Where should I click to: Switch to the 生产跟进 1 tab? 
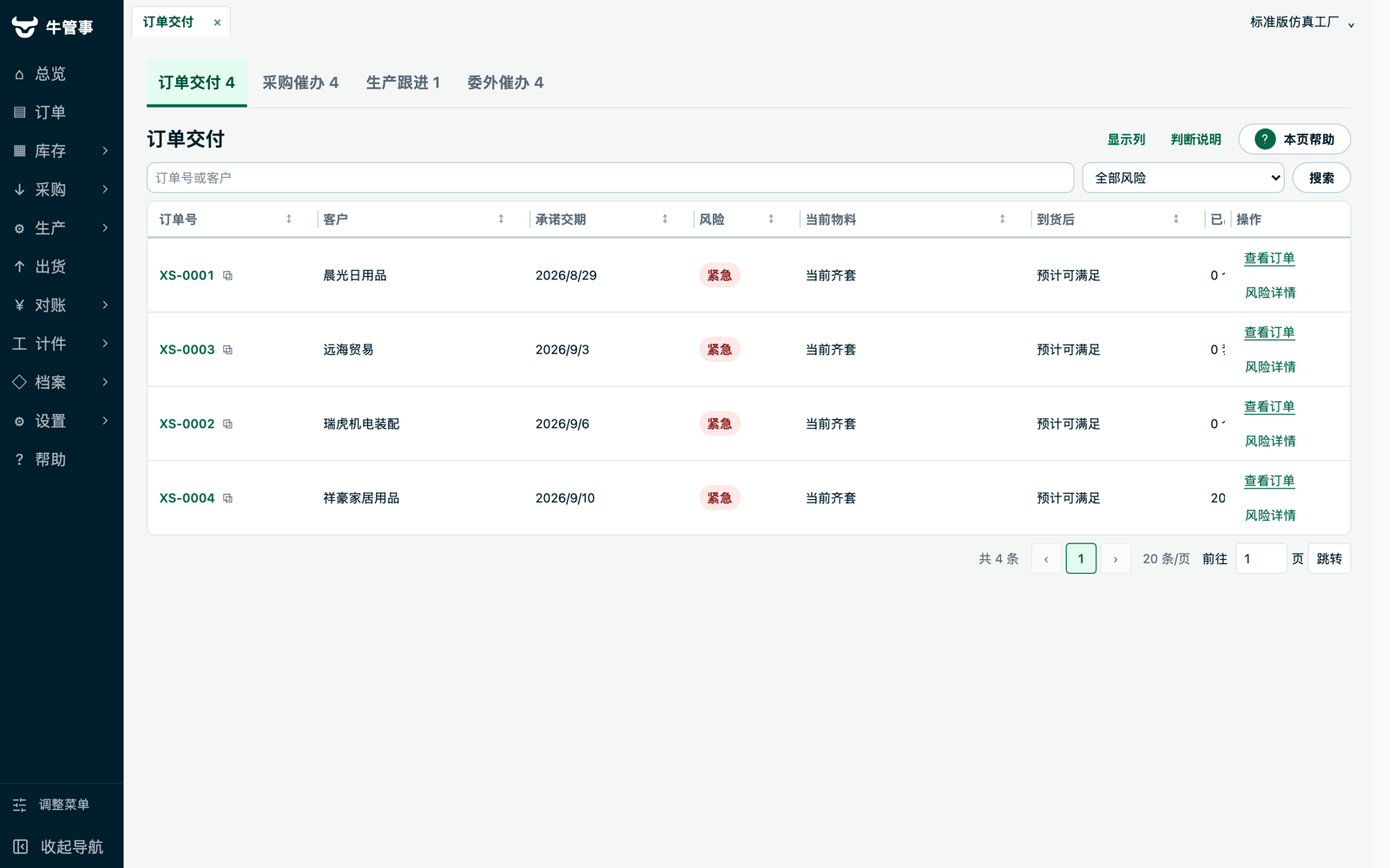403,83
